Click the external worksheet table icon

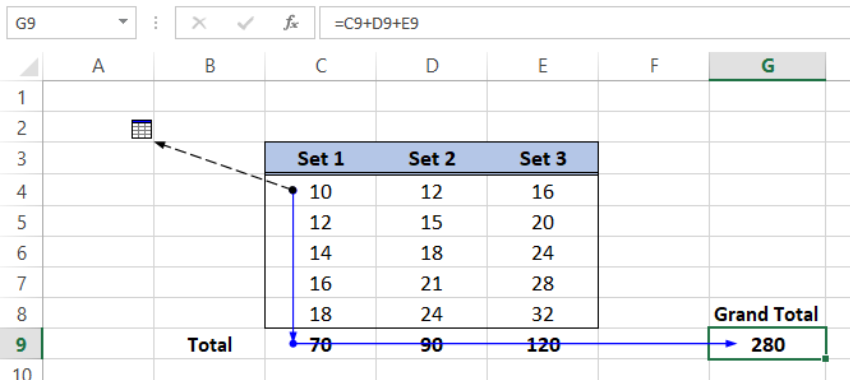[x=142, y=129]
